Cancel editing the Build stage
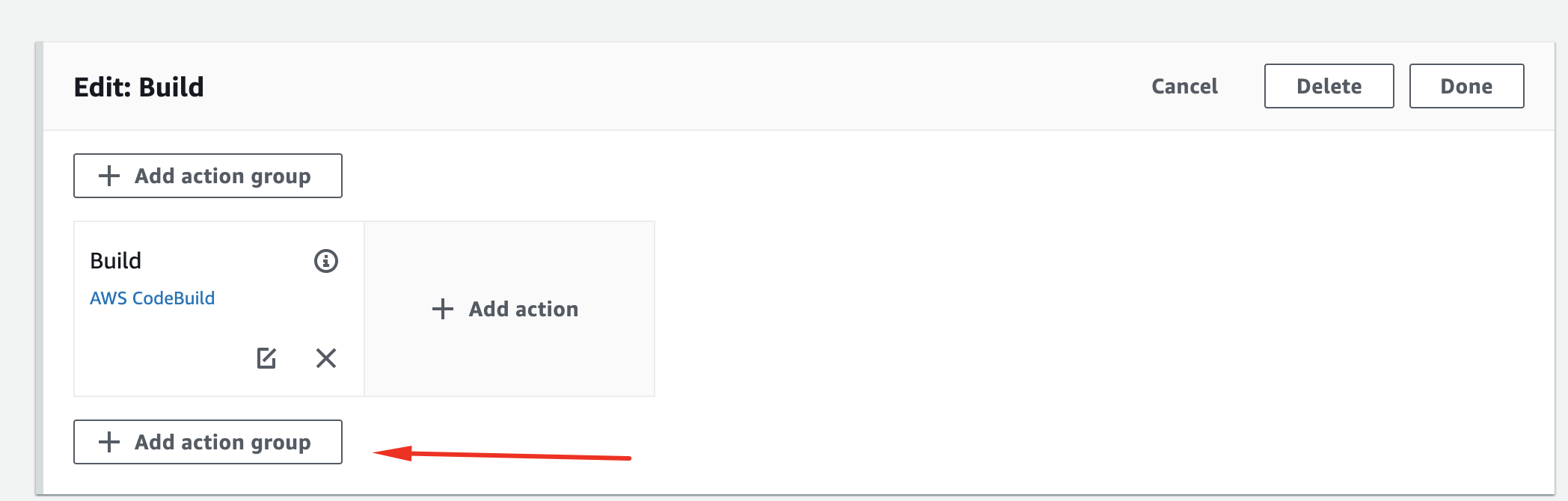This screenshot has width=1568, height=501. click(1184, 86)
